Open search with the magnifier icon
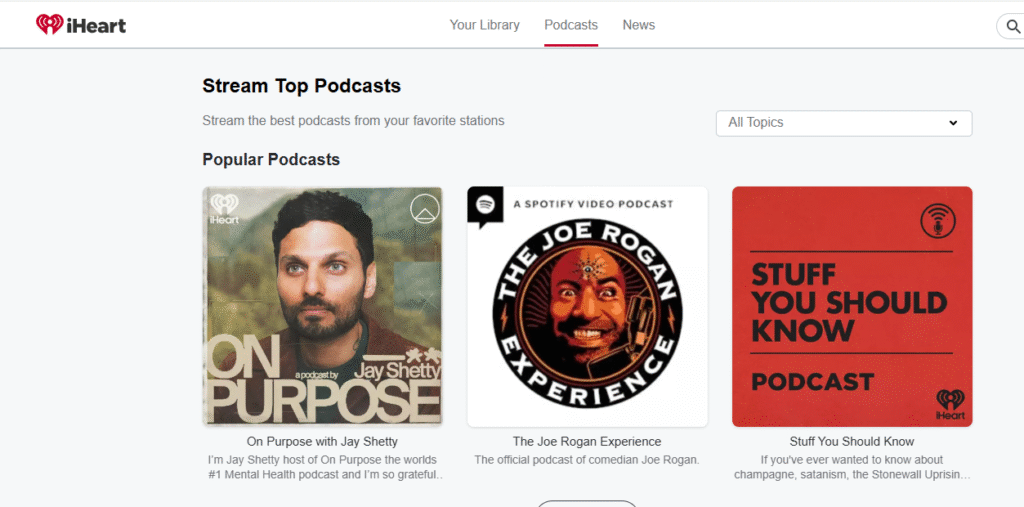 [x=1009, y=26]
